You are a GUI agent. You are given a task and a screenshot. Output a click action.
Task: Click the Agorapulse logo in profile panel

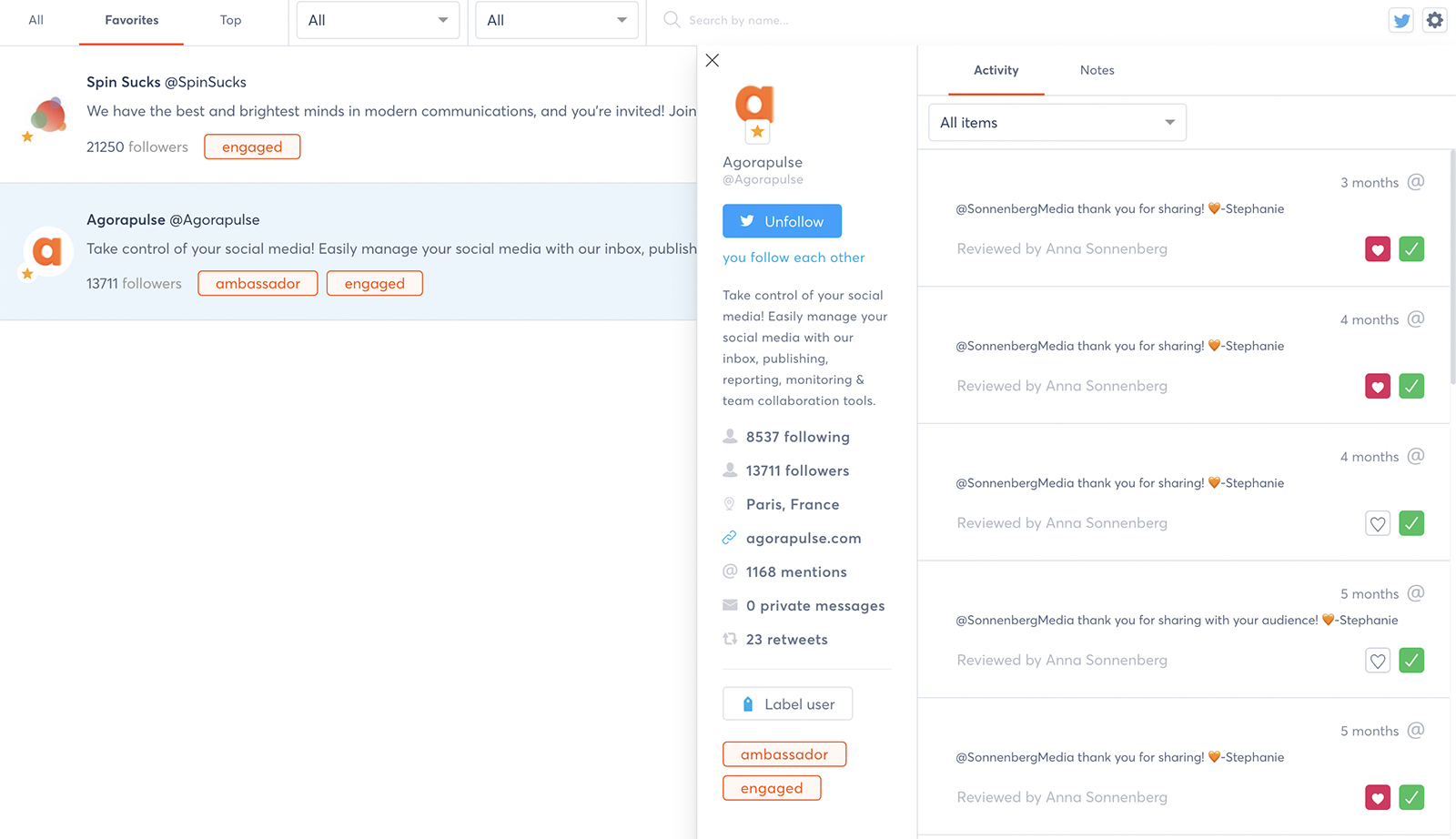point(754,103)
